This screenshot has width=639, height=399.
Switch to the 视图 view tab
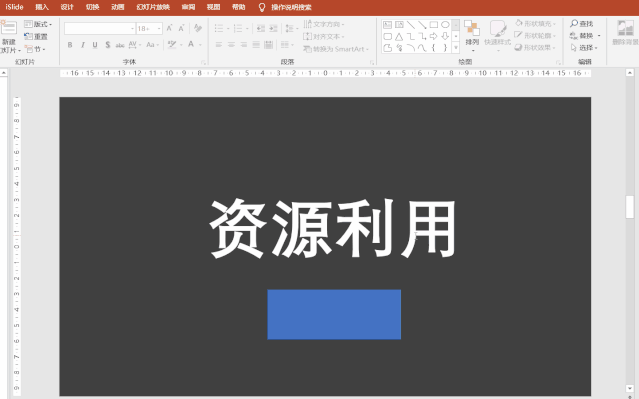[x=213, y=7]
